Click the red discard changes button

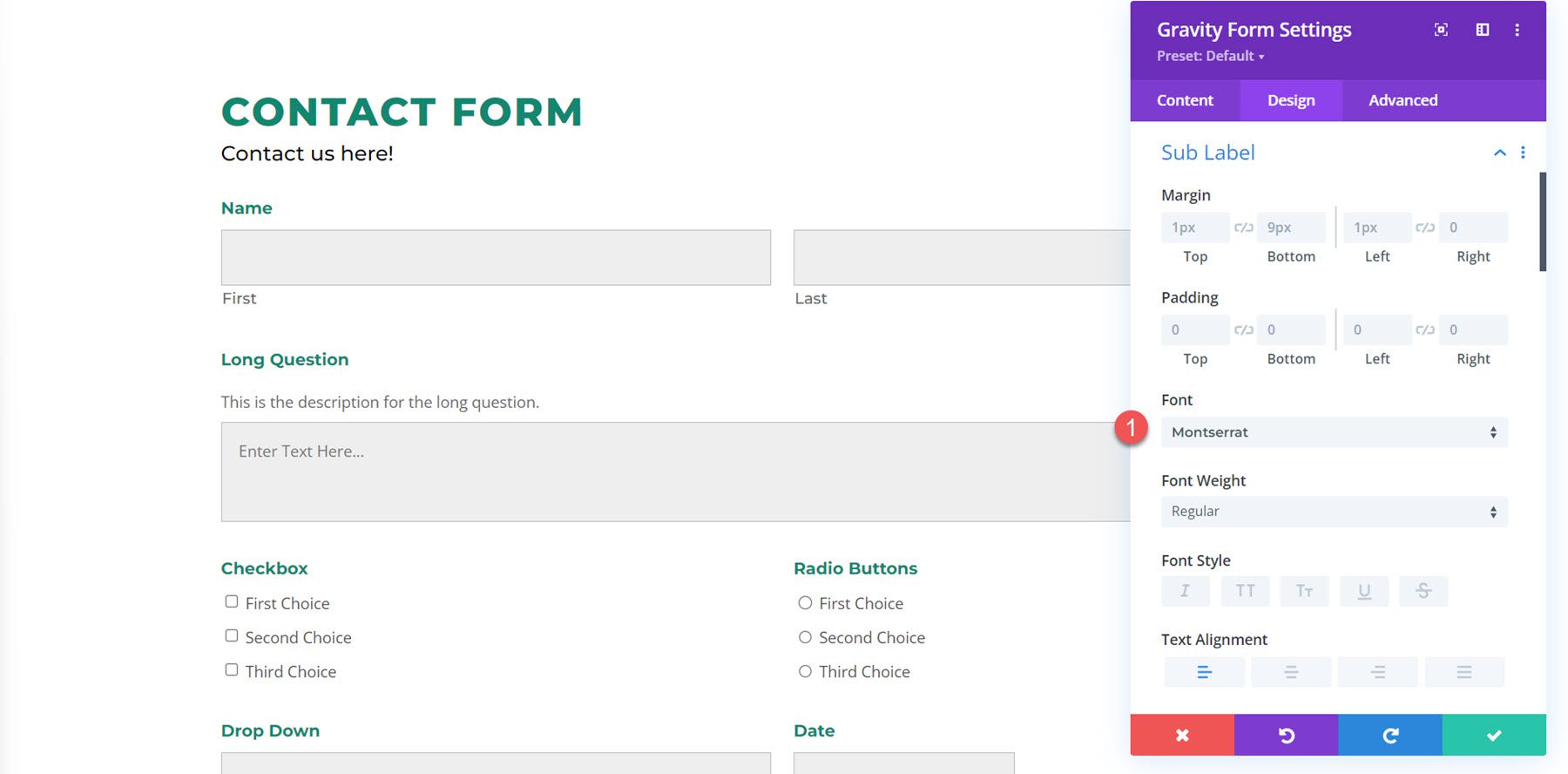click(1181, 735)
